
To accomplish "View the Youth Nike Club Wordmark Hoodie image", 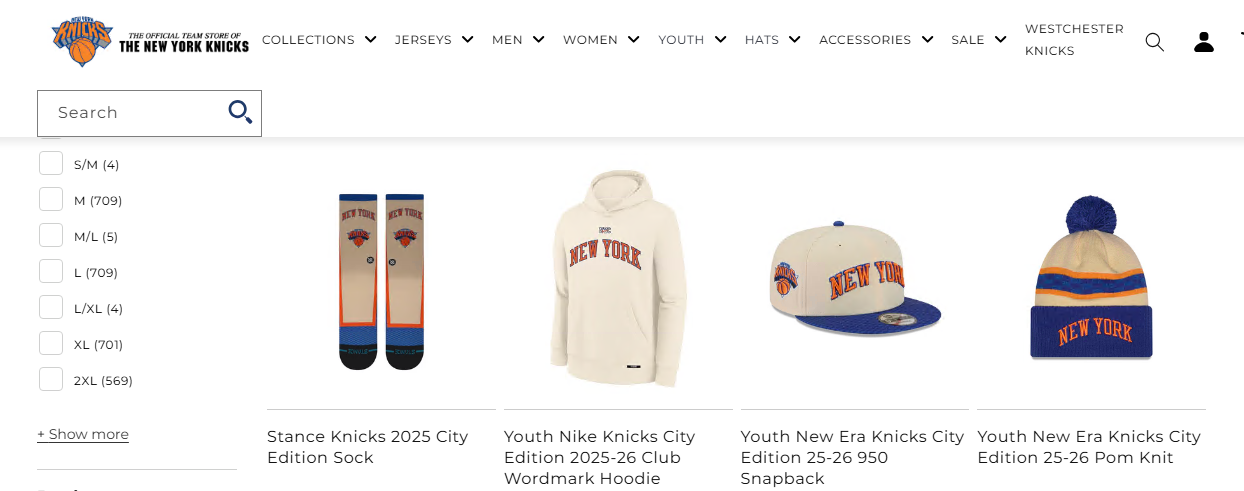I will coord(618,281).
